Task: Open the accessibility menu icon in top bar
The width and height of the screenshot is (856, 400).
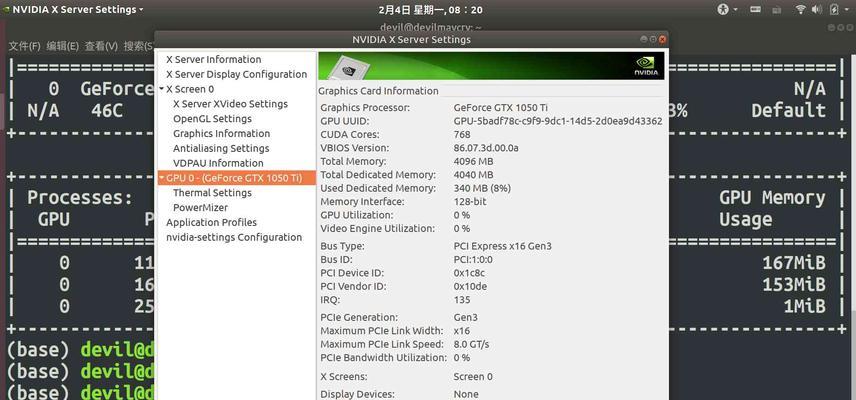Action: pos(723,9)
